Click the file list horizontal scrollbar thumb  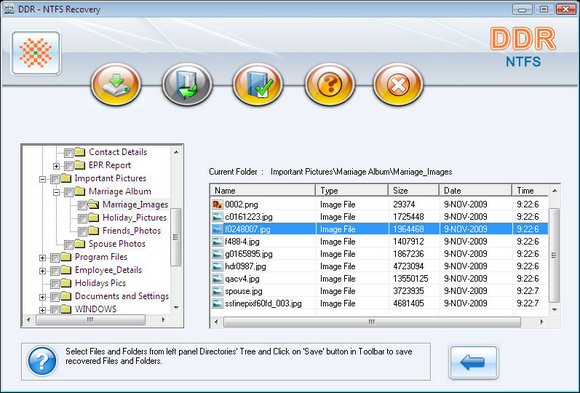(372, 322)
